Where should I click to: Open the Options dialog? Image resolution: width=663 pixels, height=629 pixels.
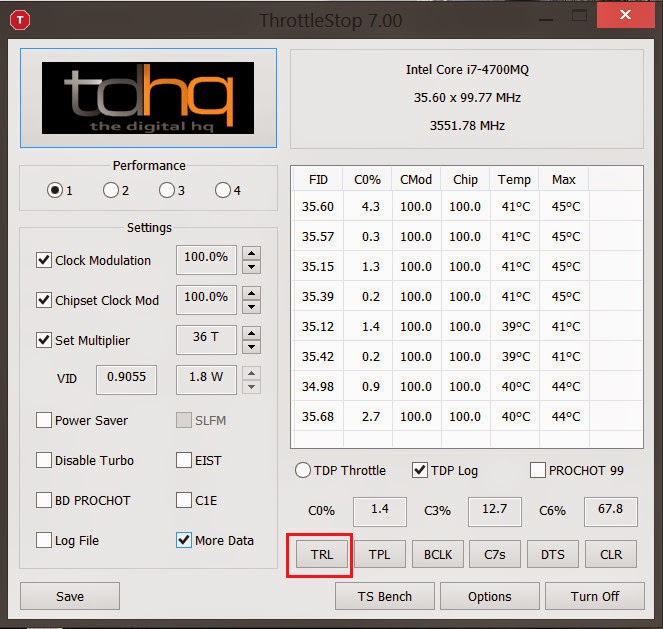[x=489, y=596]
